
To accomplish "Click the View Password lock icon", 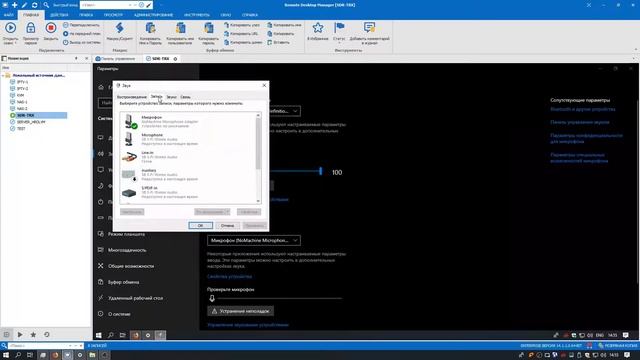I will (x=31, y=28).
